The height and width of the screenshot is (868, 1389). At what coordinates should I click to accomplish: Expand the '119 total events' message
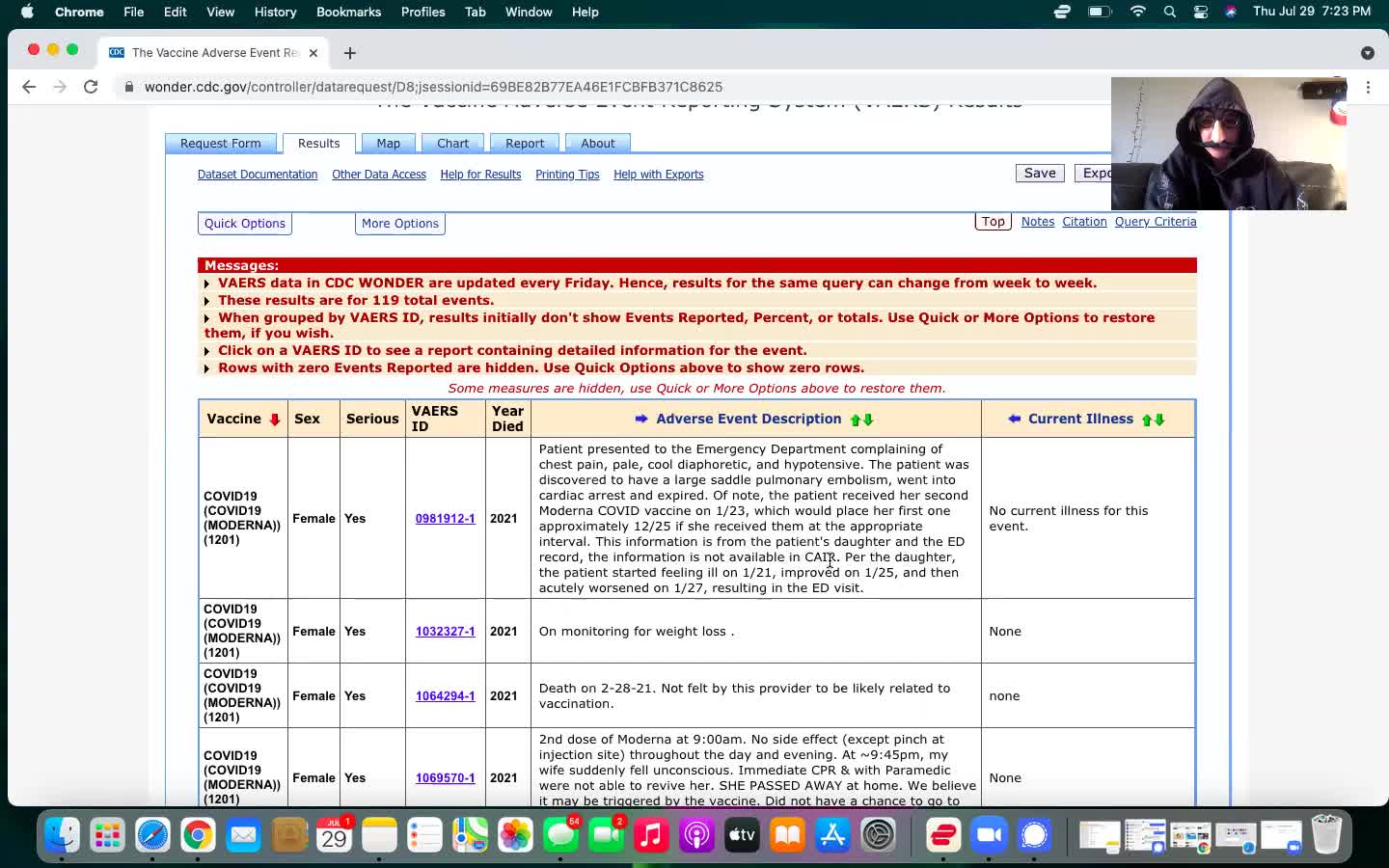tap(207, 301)
